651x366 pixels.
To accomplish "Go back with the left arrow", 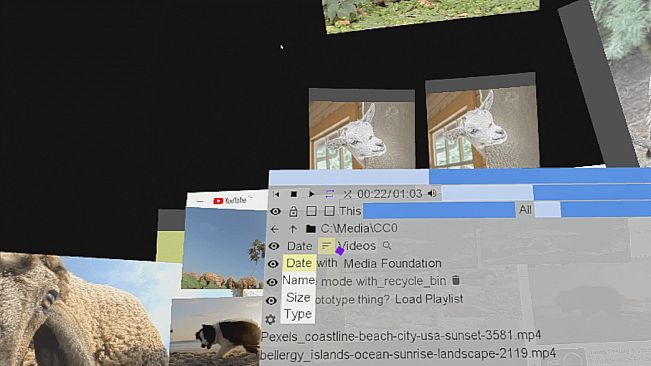I will pos(274,229).
